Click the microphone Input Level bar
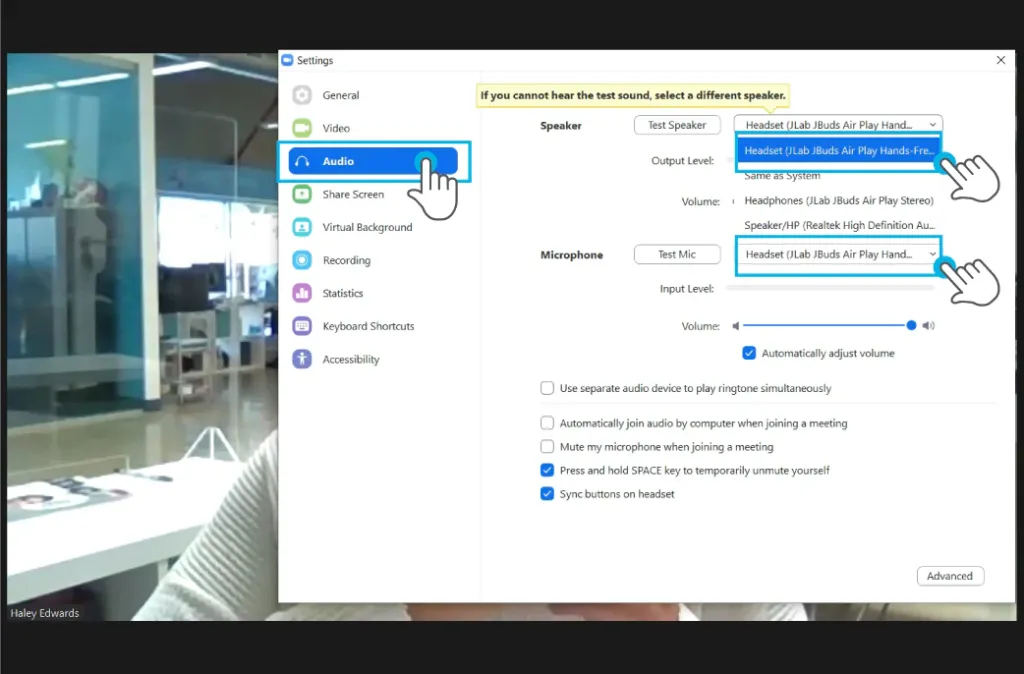 pyautogui.click(x=830, y=288)
